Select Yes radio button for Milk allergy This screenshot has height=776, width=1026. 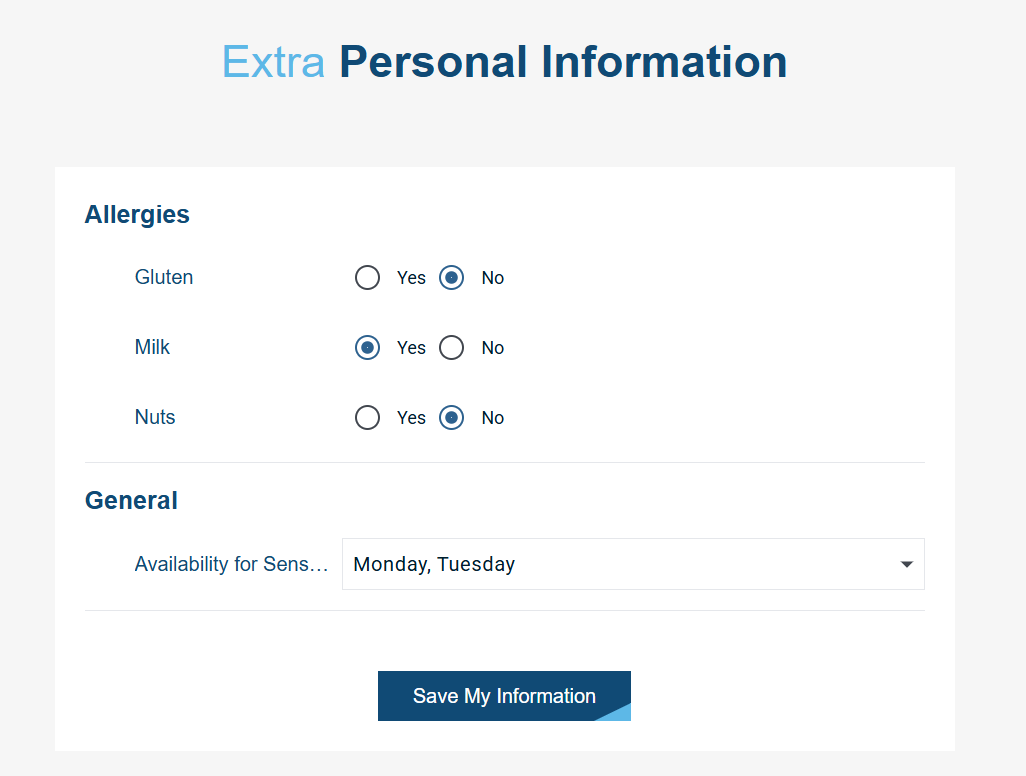pos(367,348)
